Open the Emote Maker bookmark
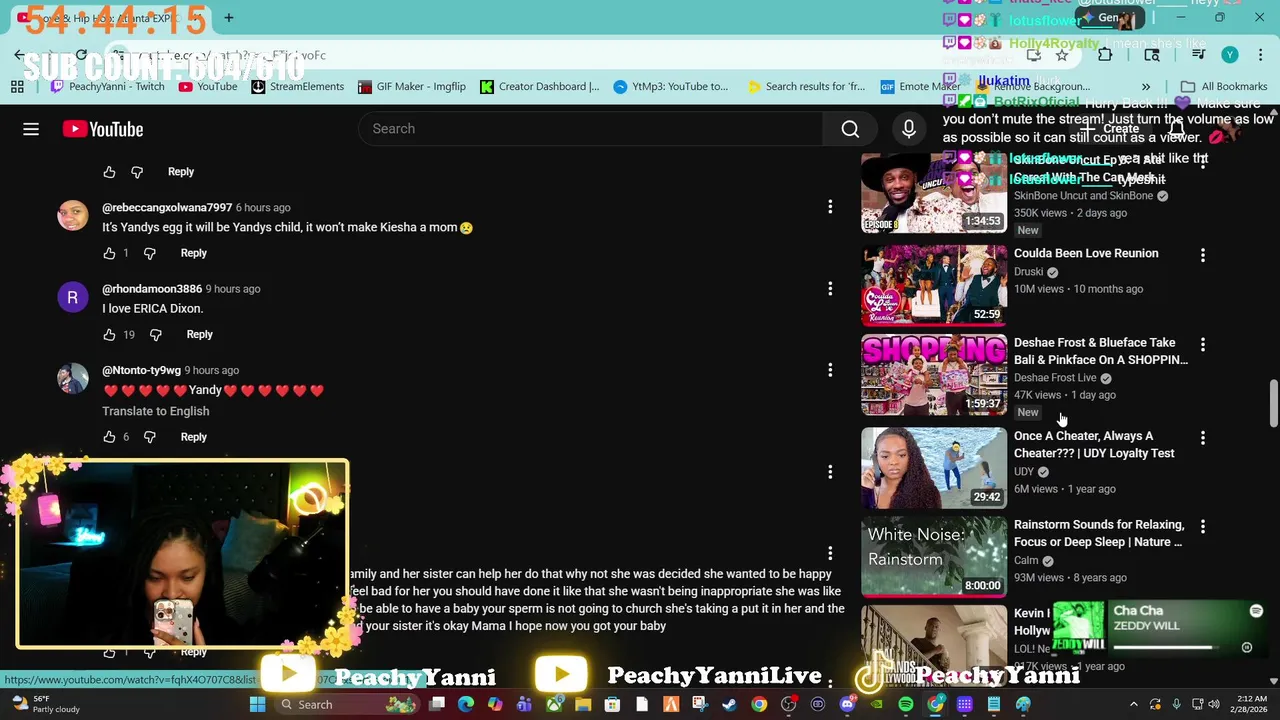Screen dimensions: 1280x720 [919, 86]
